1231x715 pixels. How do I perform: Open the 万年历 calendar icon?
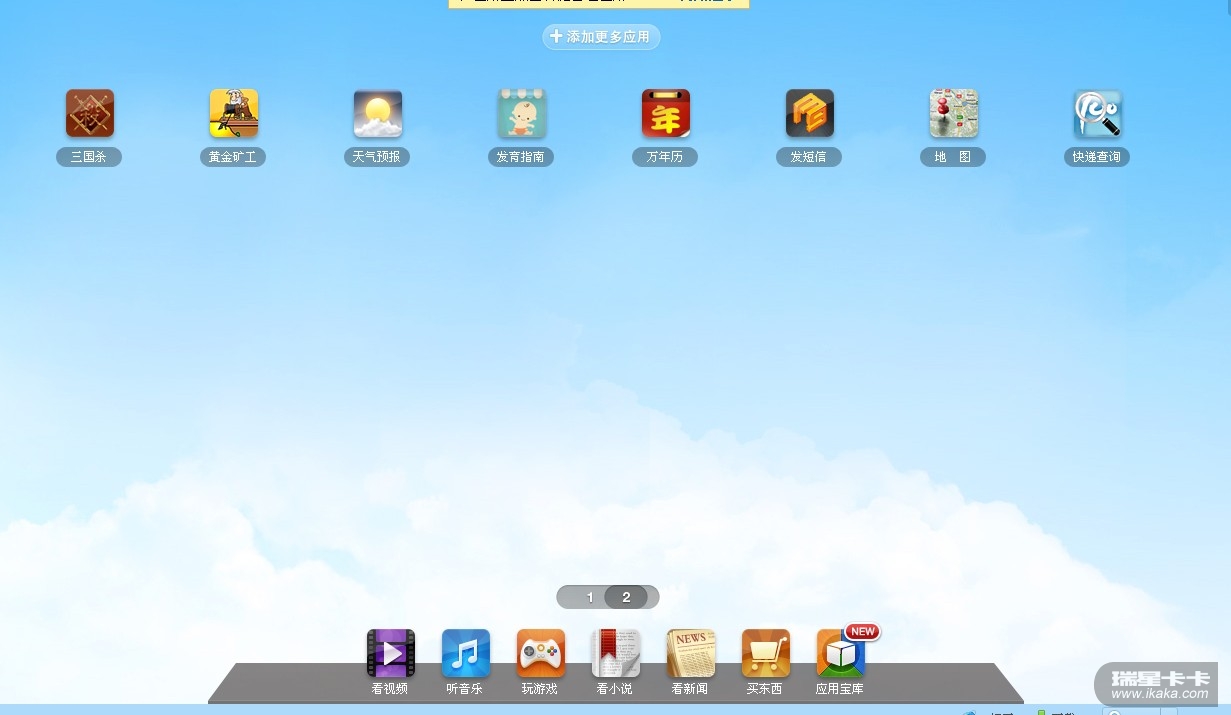[666, 114]
